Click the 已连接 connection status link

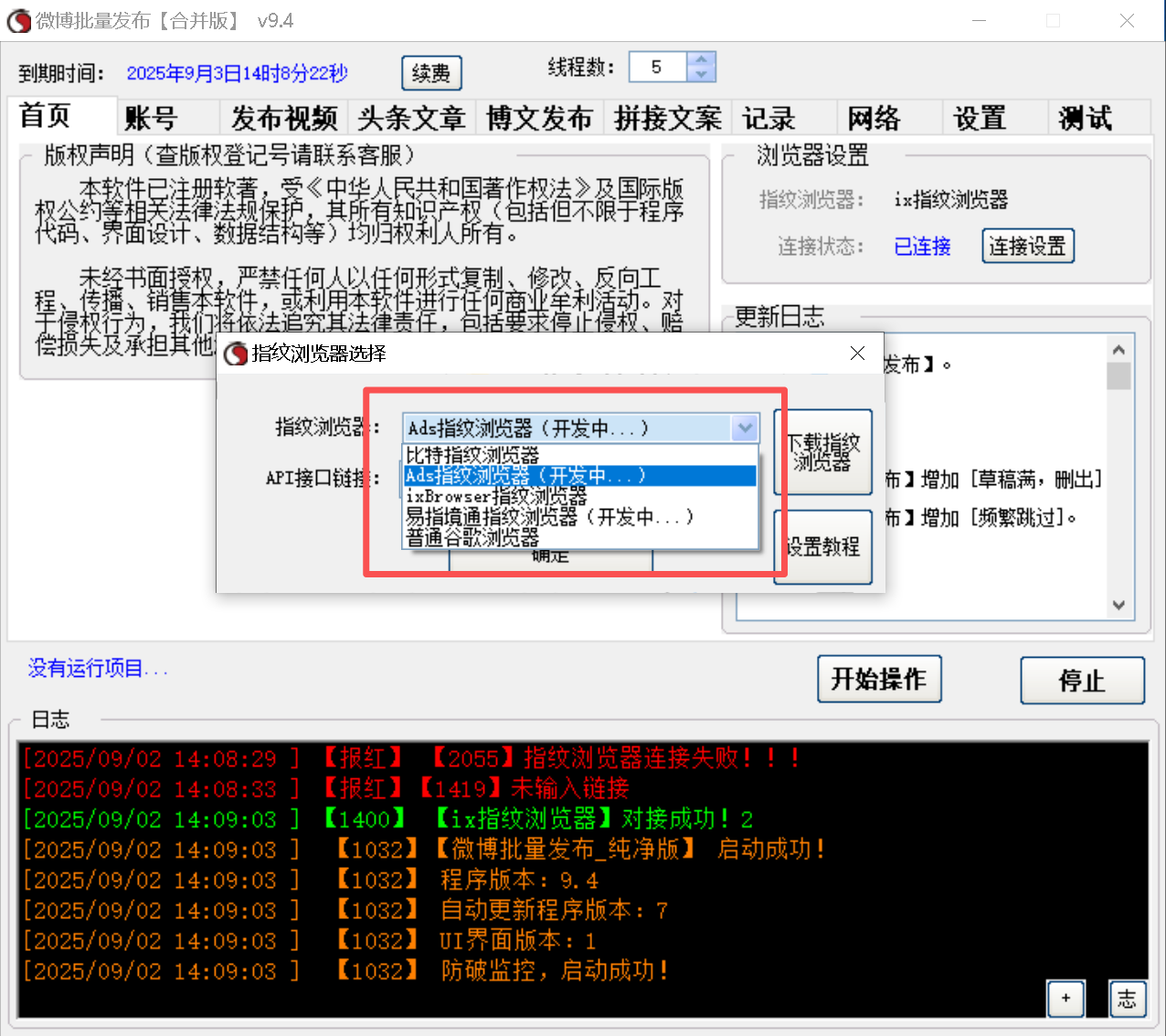[922, 246]
